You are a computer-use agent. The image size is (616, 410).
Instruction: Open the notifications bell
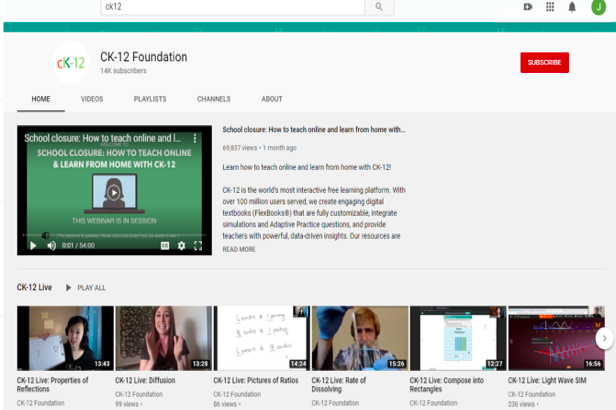point(572,7)
